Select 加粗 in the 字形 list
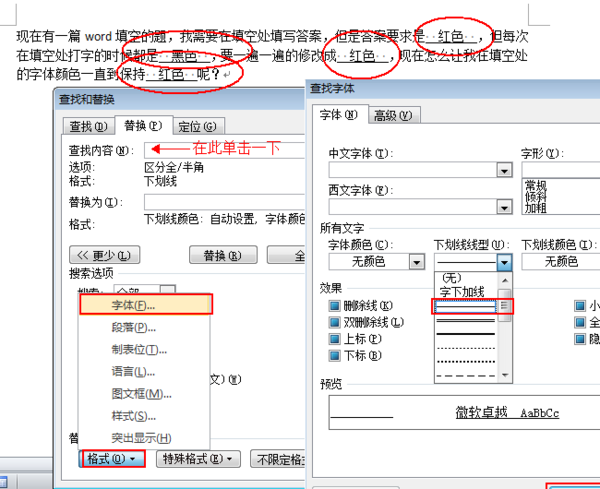600x489 pixels. click(536, 208)
